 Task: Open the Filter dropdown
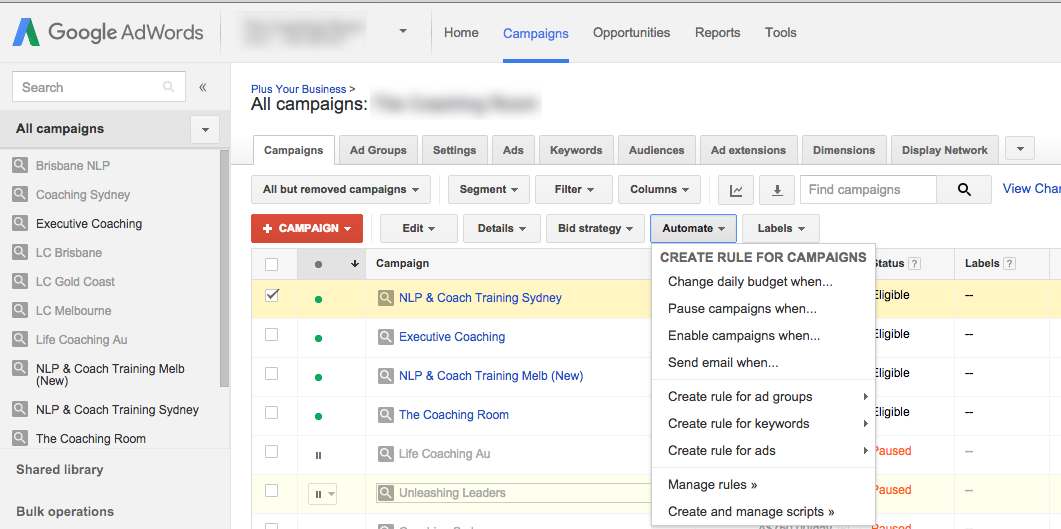coord(574,189)
